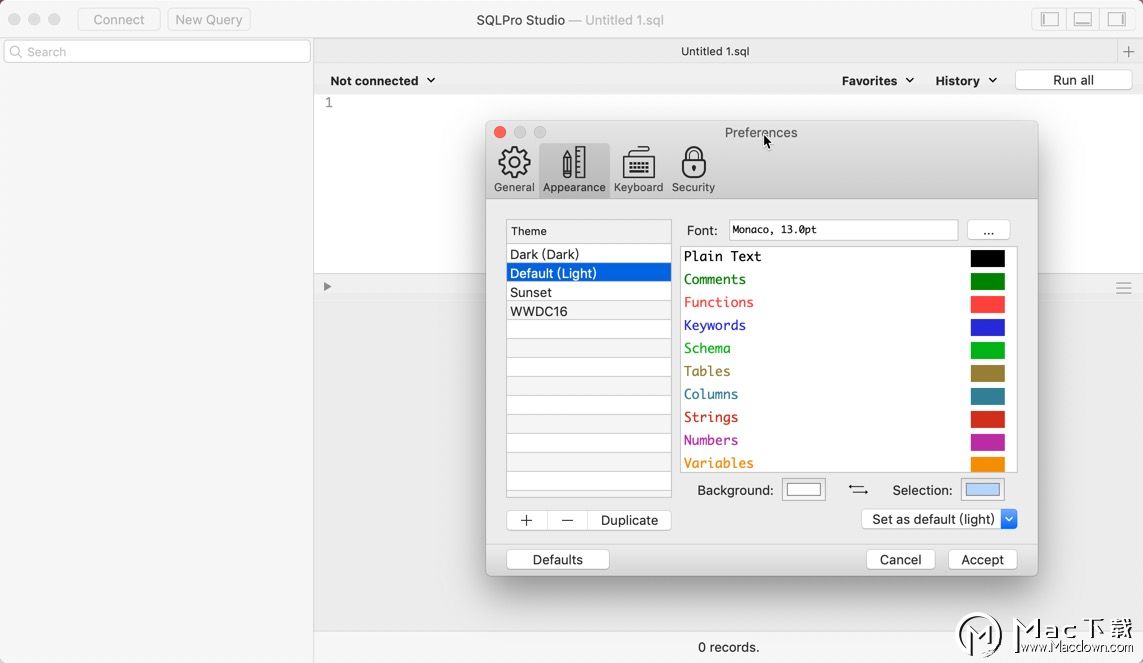1143x663 pixels.
Task: Click the Background color well
Action: point(803,490)
